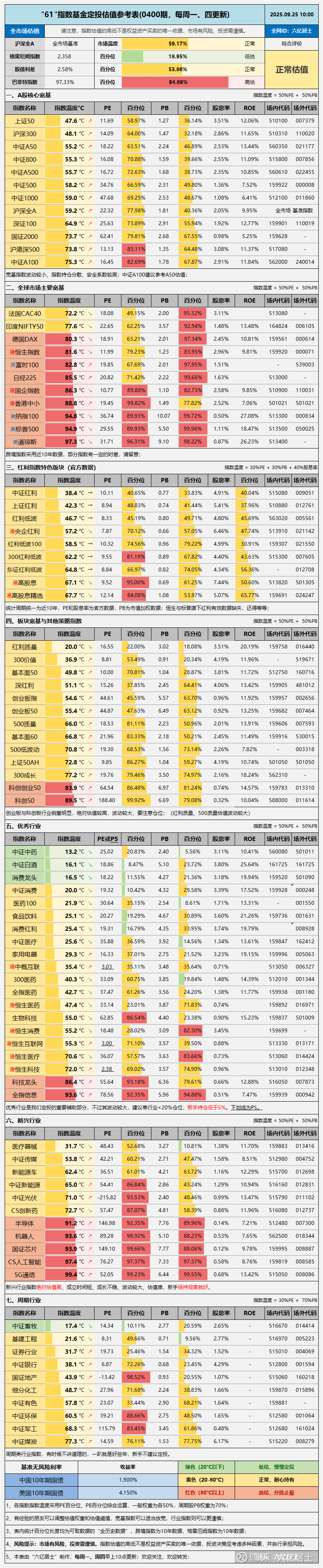This screenshot has width=323, height=1568.
Task: Click the downward arrow in 基建工程 row
Action: click(90, 1338)
